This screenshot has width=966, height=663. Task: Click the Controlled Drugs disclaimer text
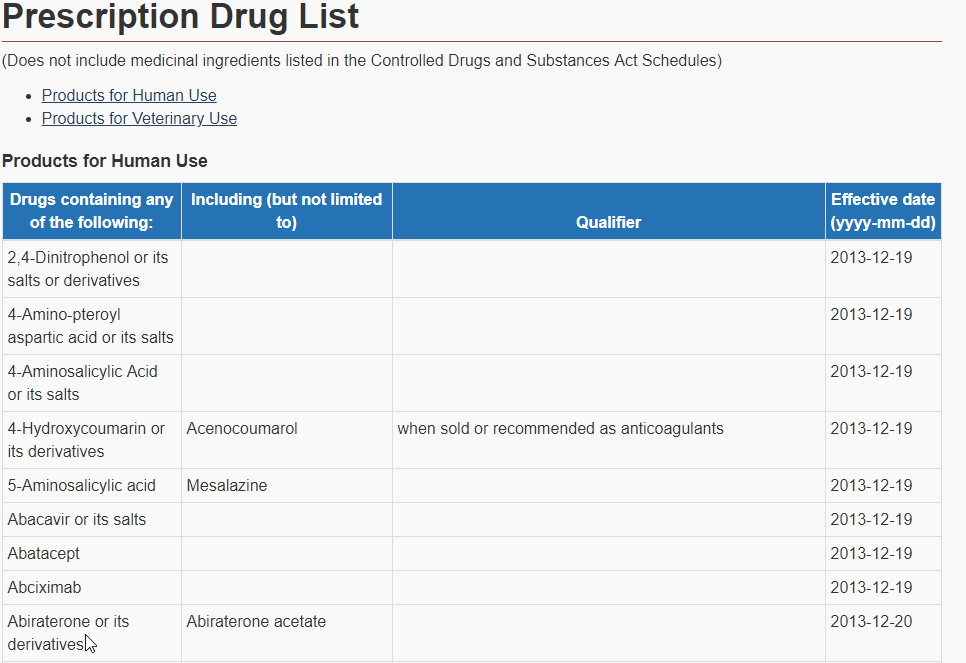pyautogui.click(x=362, y=60)
